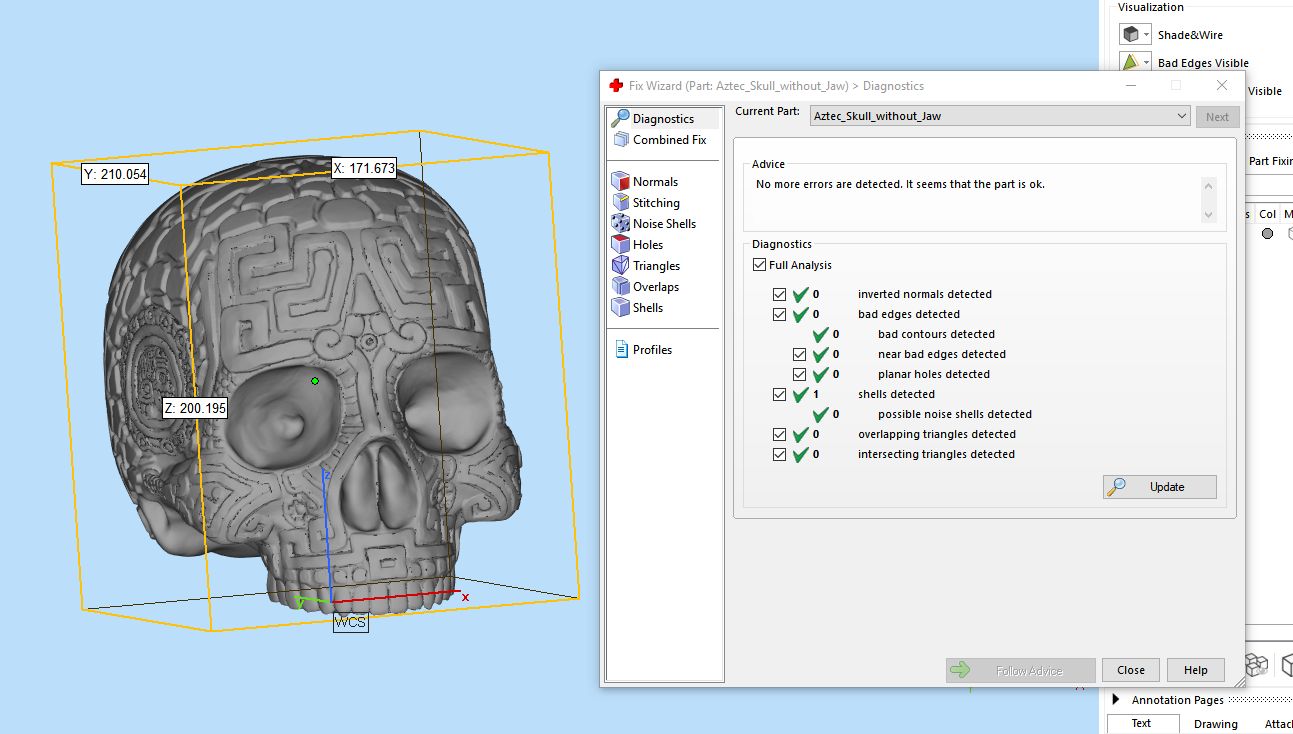The height and width of the screenshot is (734, 1293).
Task: Disable the intersecting triangles check
Action: tap(780, 455)
